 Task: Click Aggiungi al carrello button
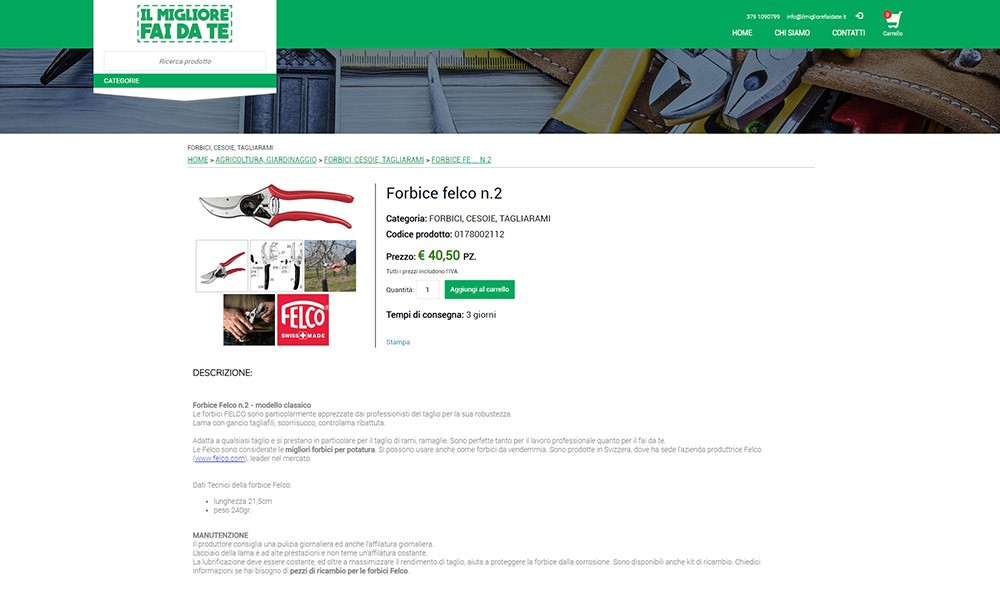pyautogui.click(x=480, y=289)
